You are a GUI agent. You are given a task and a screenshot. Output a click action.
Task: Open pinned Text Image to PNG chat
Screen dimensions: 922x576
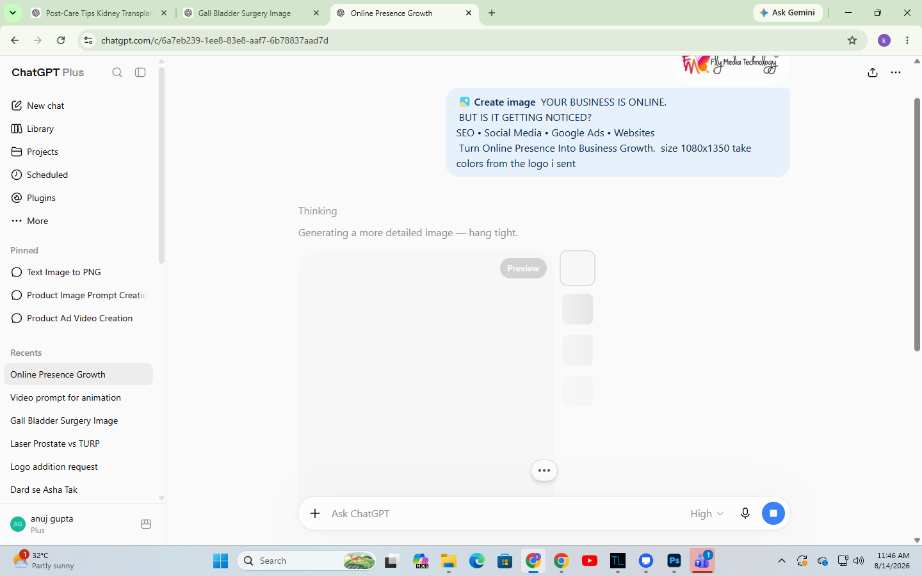pyautogui.click(x=64, y=272)
